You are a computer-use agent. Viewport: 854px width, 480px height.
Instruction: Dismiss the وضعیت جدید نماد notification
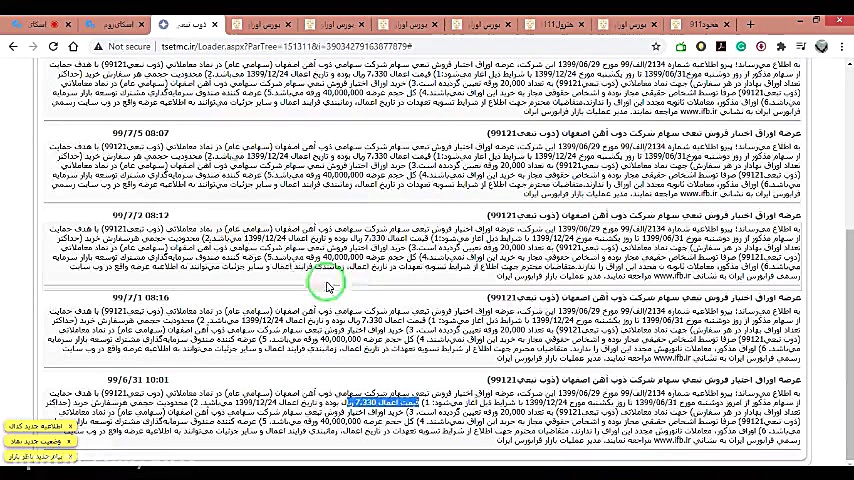(69, 441)
